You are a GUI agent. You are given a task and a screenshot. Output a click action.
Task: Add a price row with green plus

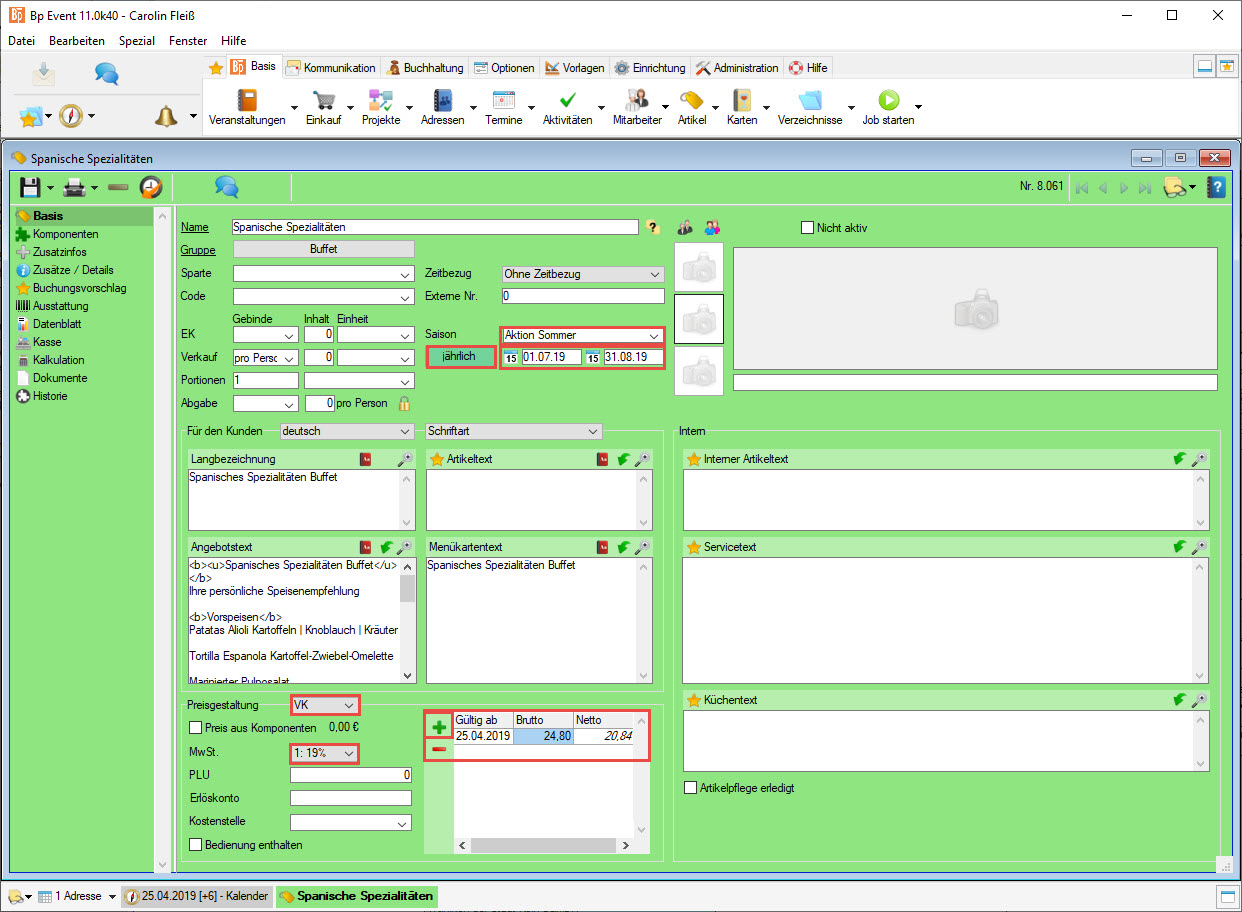click(x=438, y=726)
